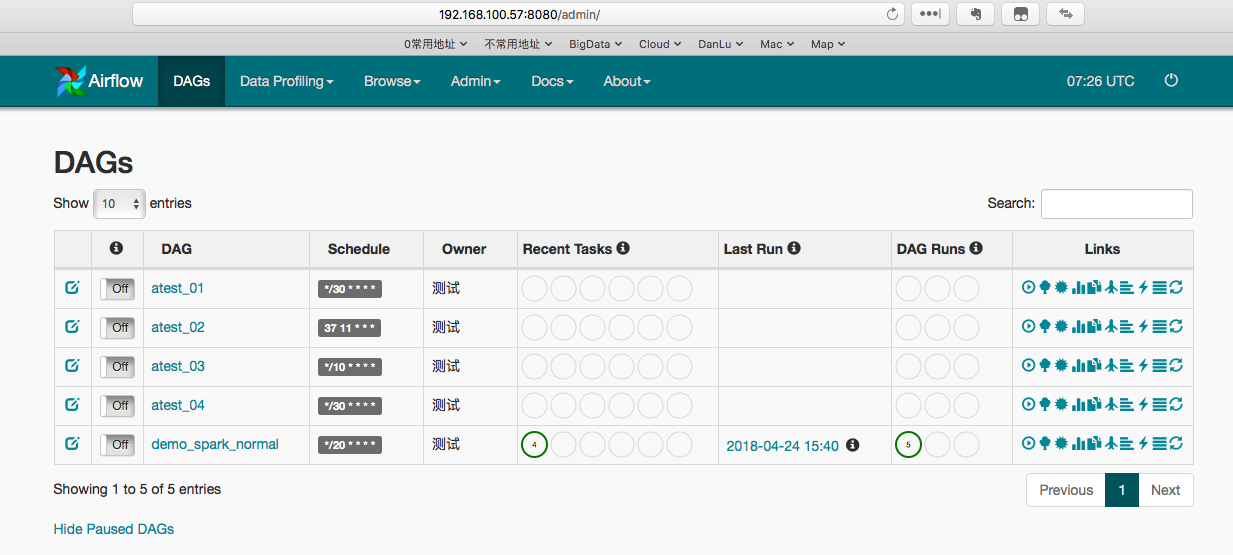Image resolution: width=1233 pixels, height=555 pixels.
Task: Open the atest_01 DAG link
Action: coord(178,288)
